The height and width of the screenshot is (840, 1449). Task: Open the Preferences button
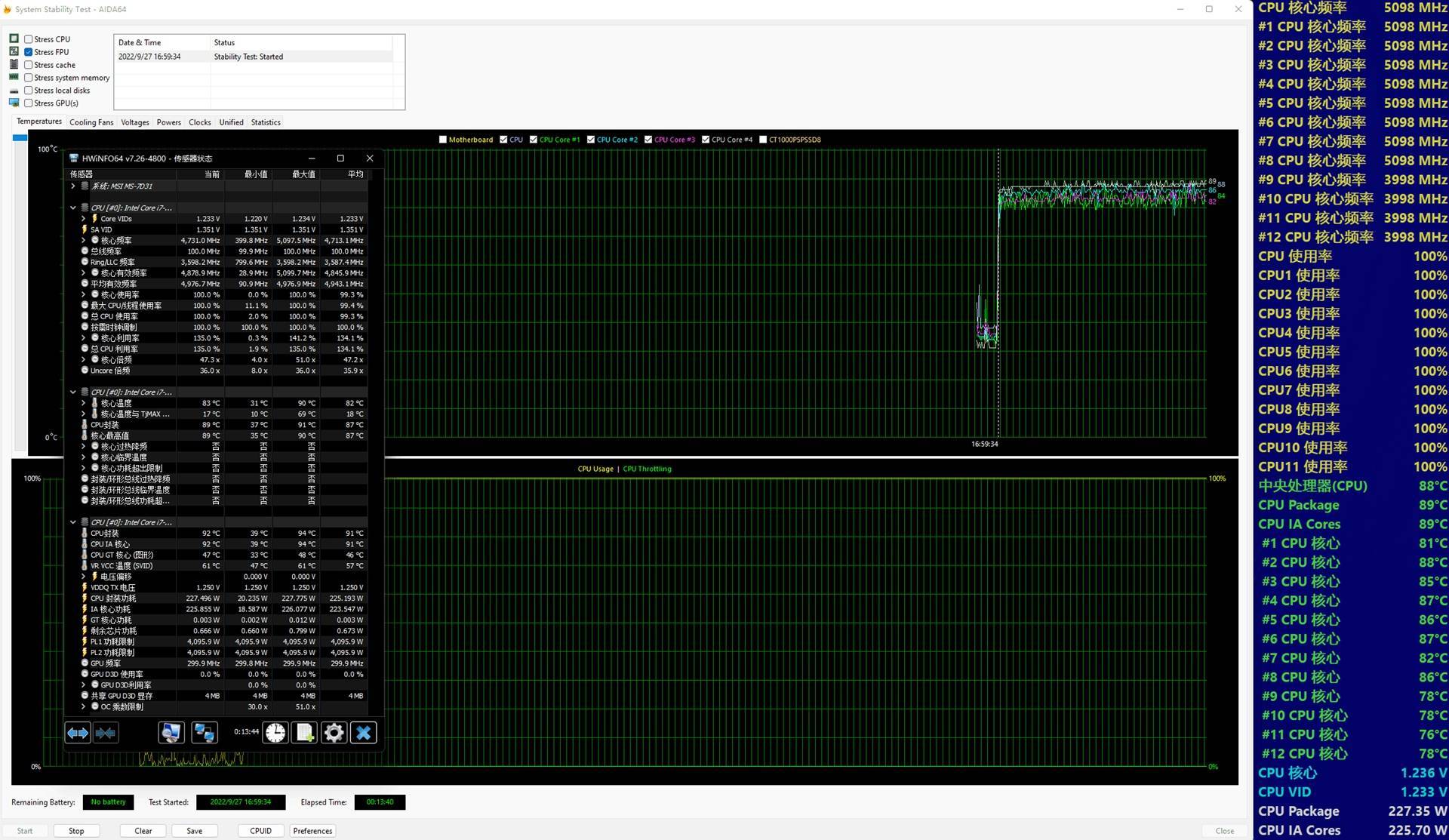tap(312, 831)
